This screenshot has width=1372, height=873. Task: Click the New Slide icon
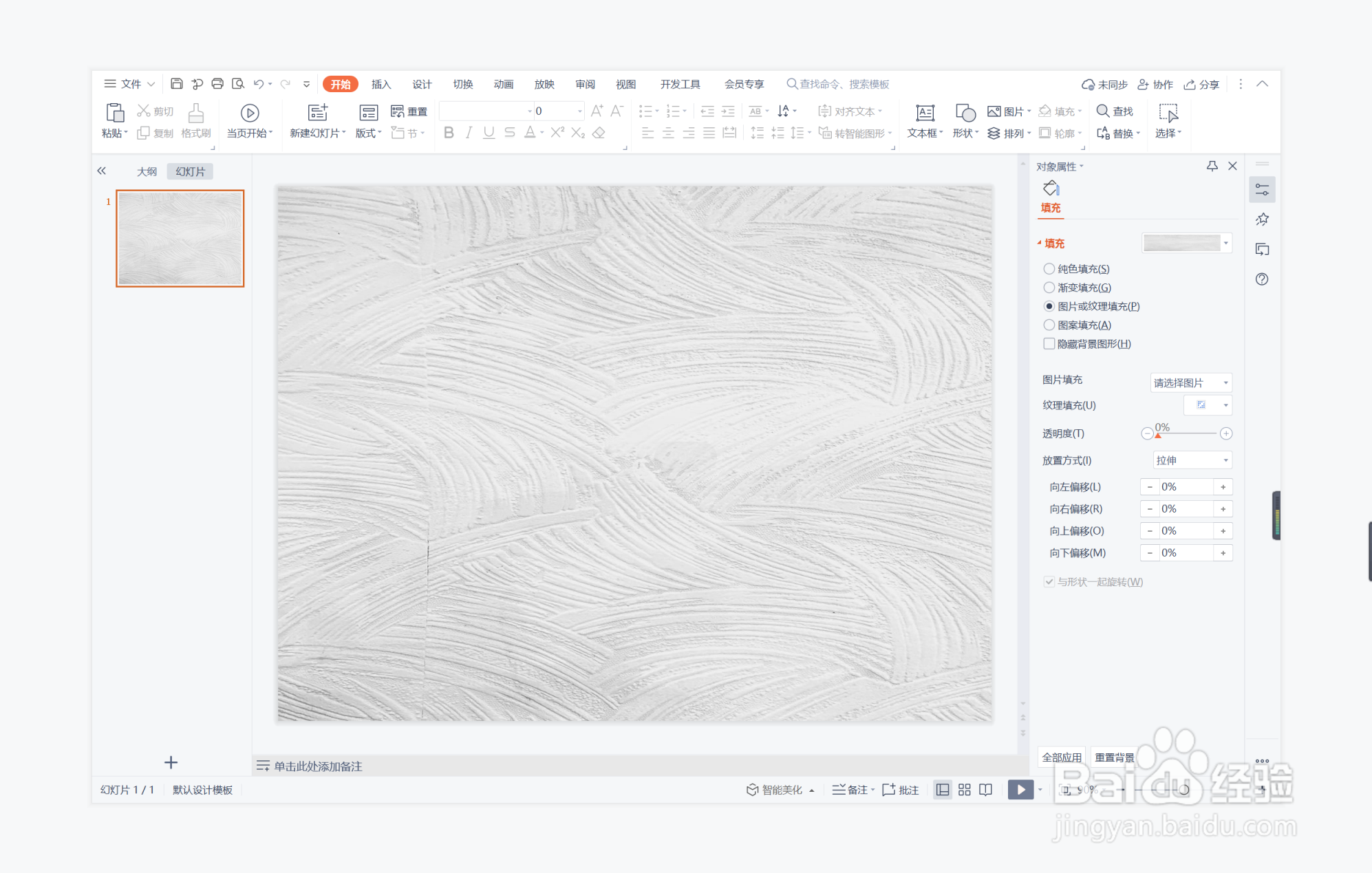pyautogui.click(x=317, y=113)
